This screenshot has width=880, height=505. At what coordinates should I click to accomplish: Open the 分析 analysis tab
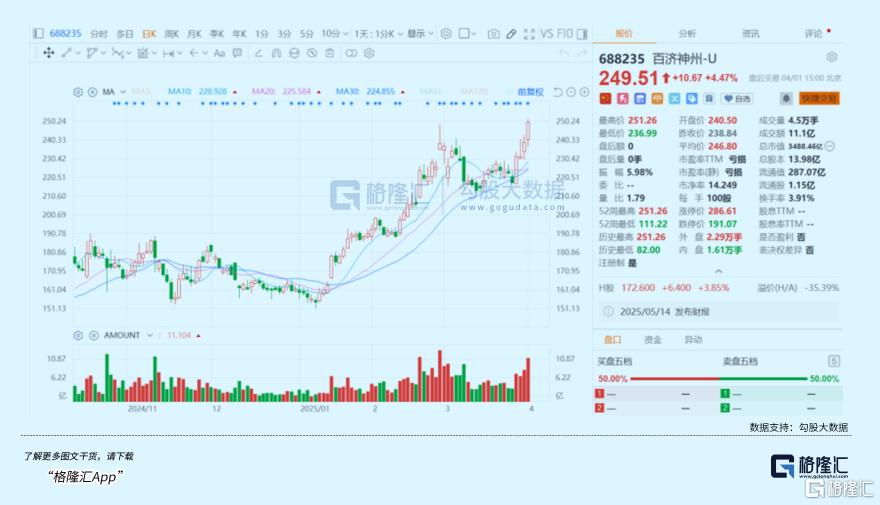(x=687, y=34)
